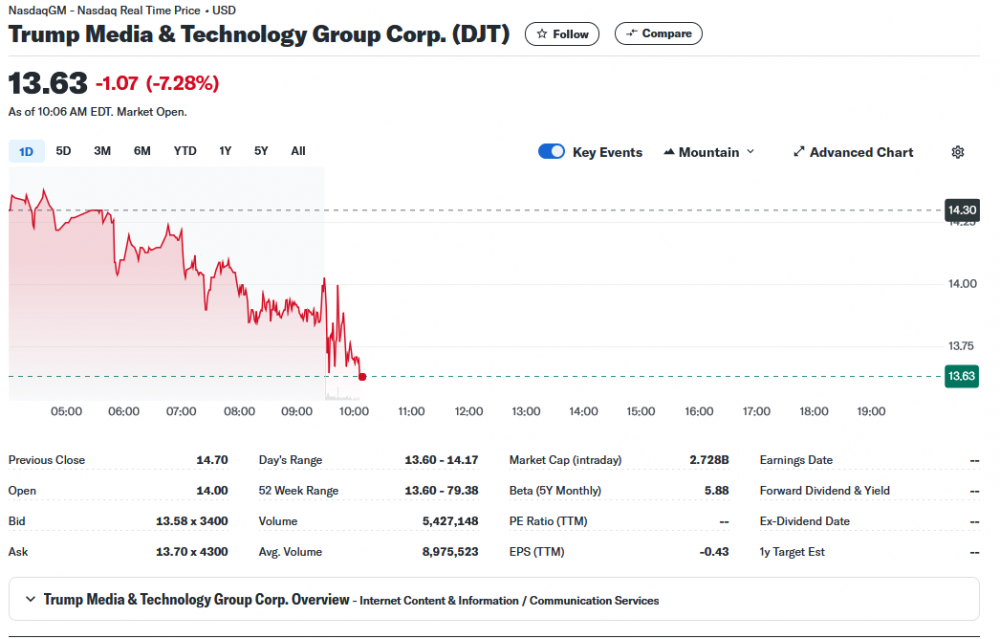The height and width of the screenshot is (639, 1000).
Task: Toggle the Key Events switch
Action: [551, 152]
